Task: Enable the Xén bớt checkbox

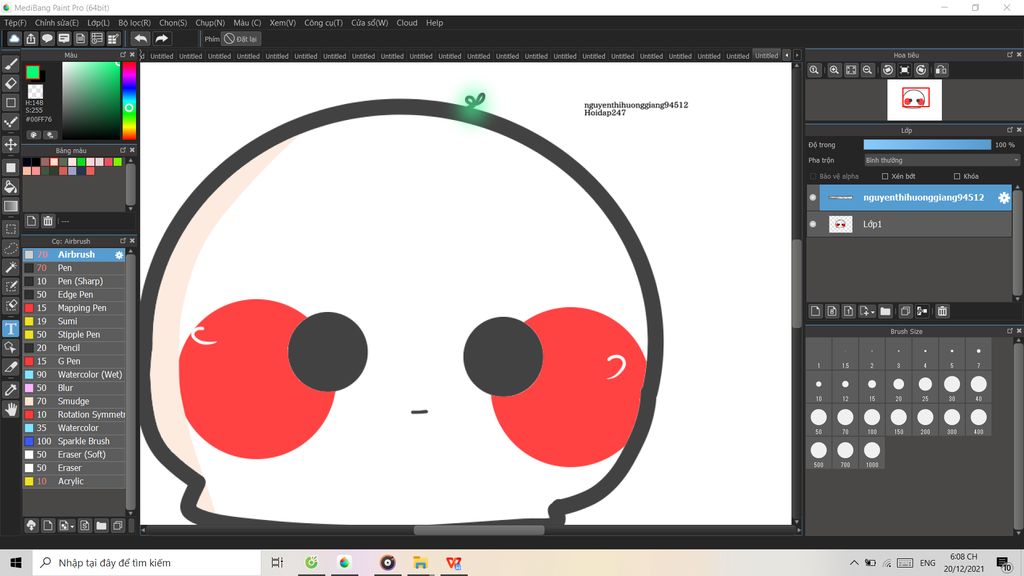Action: tap(885, 176)
